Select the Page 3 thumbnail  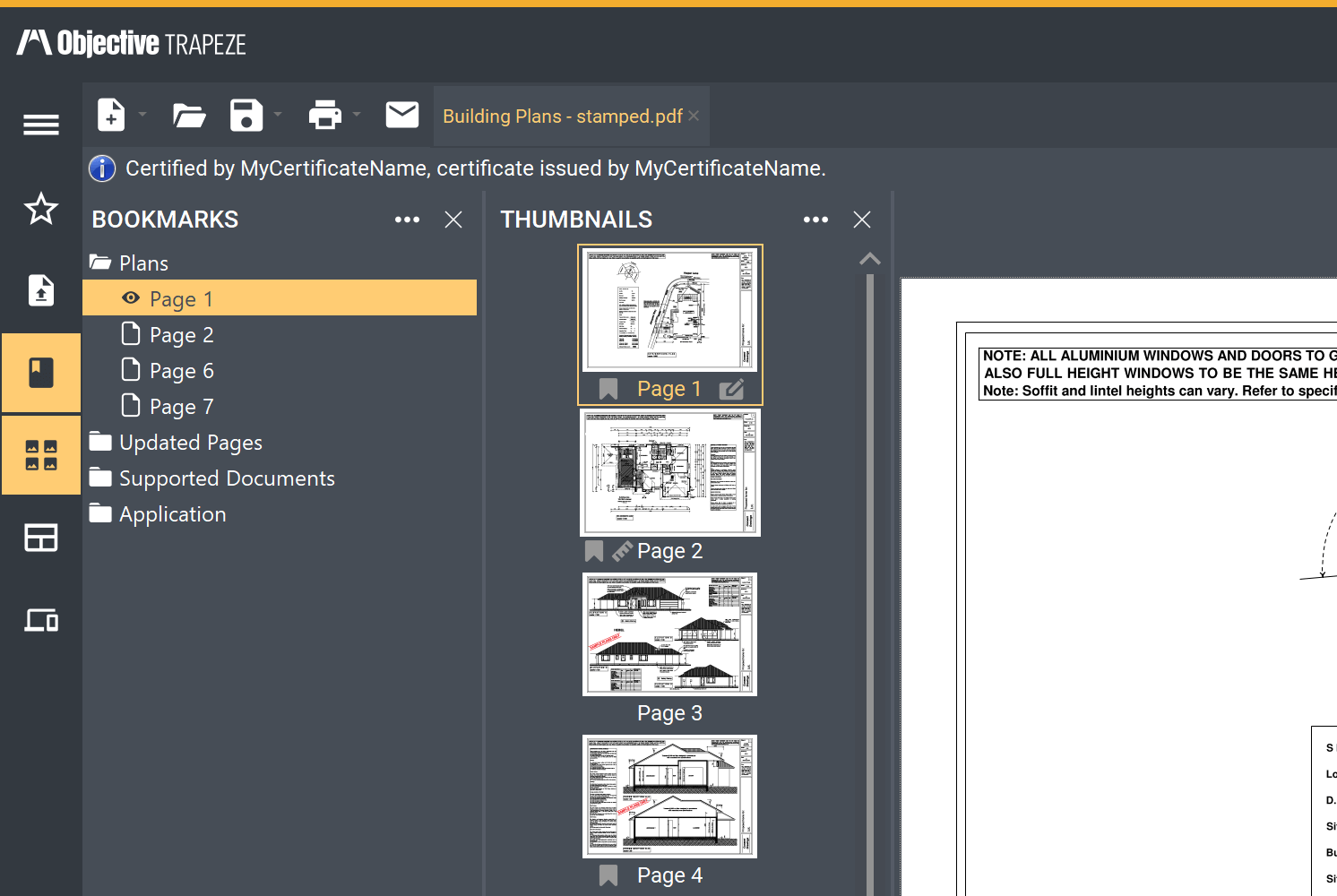pos(669,634)
